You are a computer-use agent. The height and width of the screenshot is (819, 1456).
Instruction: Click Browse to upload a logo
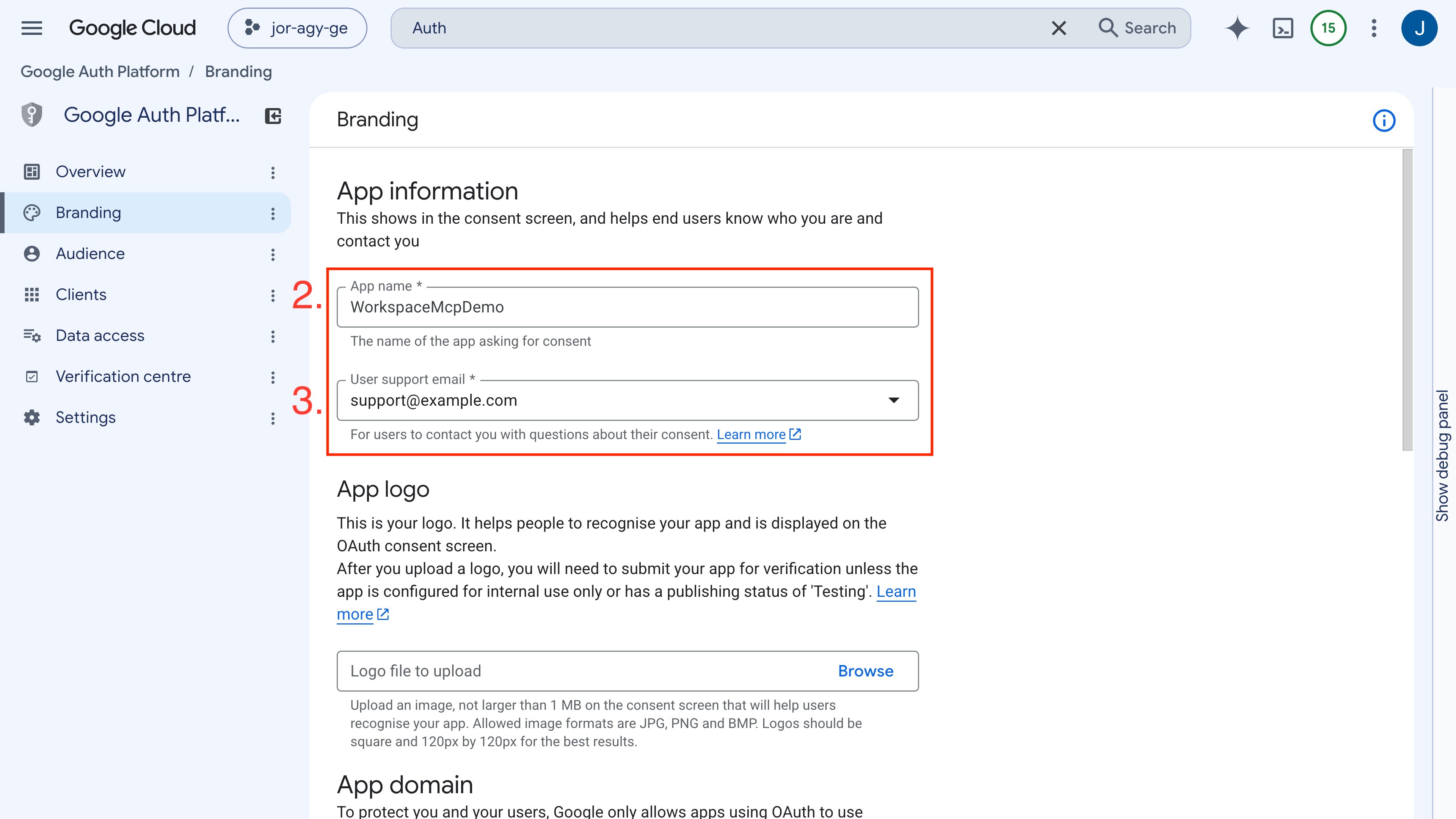(x=865, y=671)
